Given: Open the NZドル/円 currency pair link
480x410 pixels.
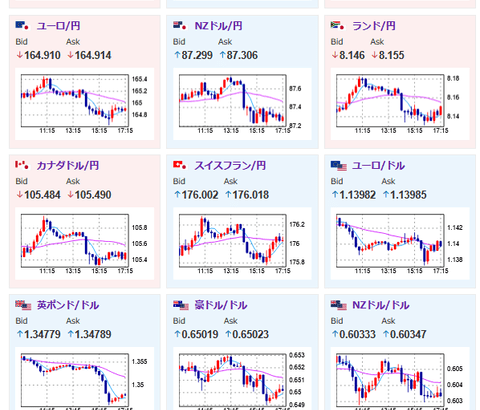Looking at the screenshot, I should coord(218,26).
